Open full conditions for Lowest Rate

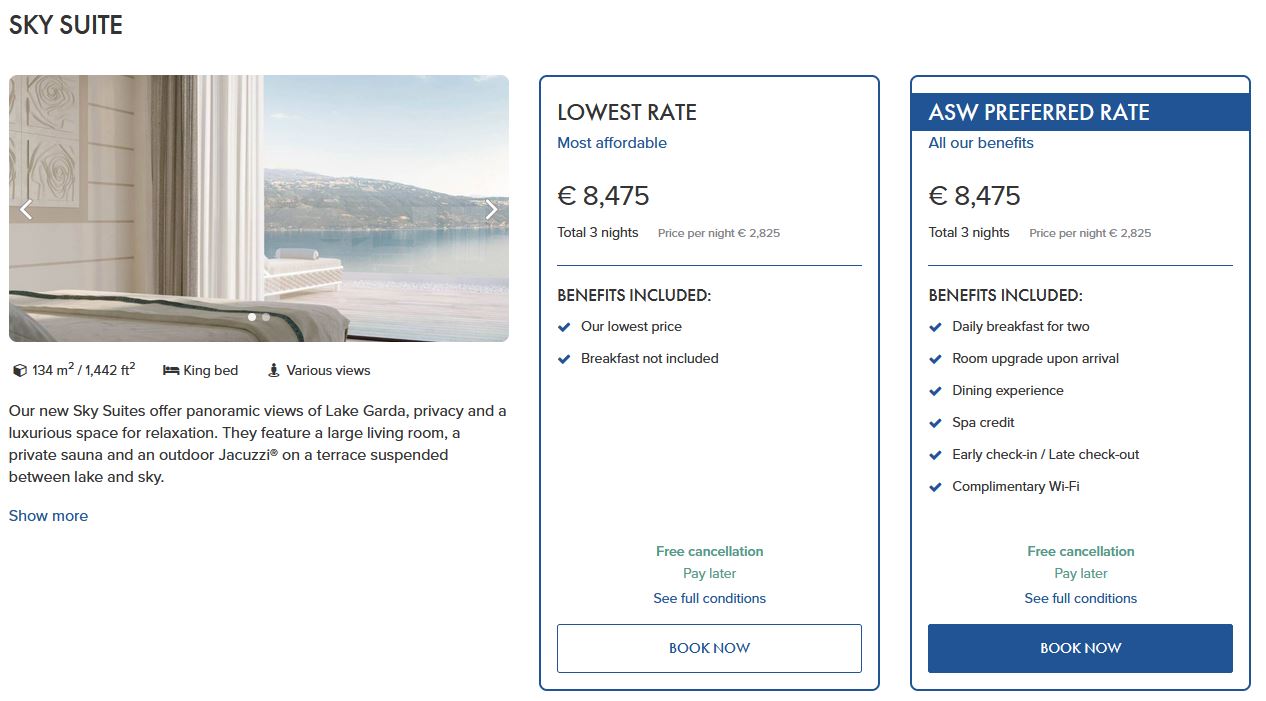pyautogui.click(x=709, y=598)
